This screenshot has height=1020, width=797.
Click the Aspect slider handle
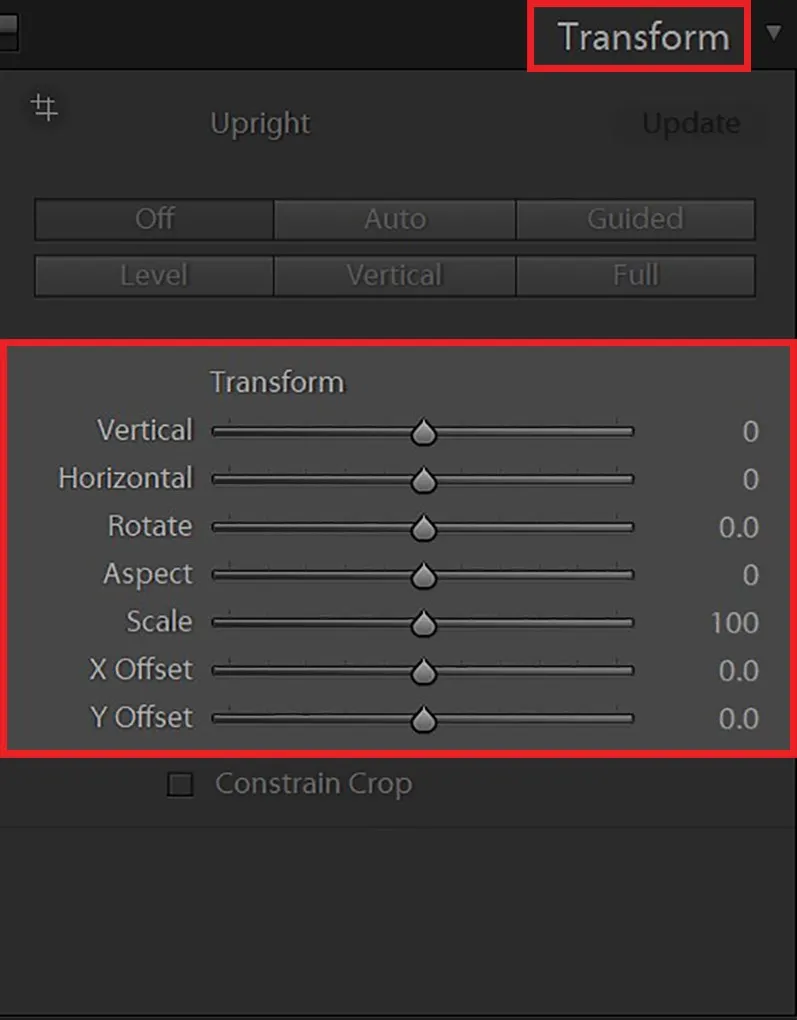423,576
